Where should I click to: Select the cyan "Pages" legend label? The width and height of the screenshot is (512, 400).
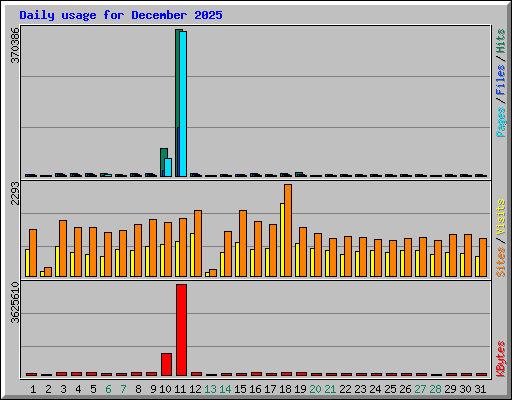[x=501, y=122]
